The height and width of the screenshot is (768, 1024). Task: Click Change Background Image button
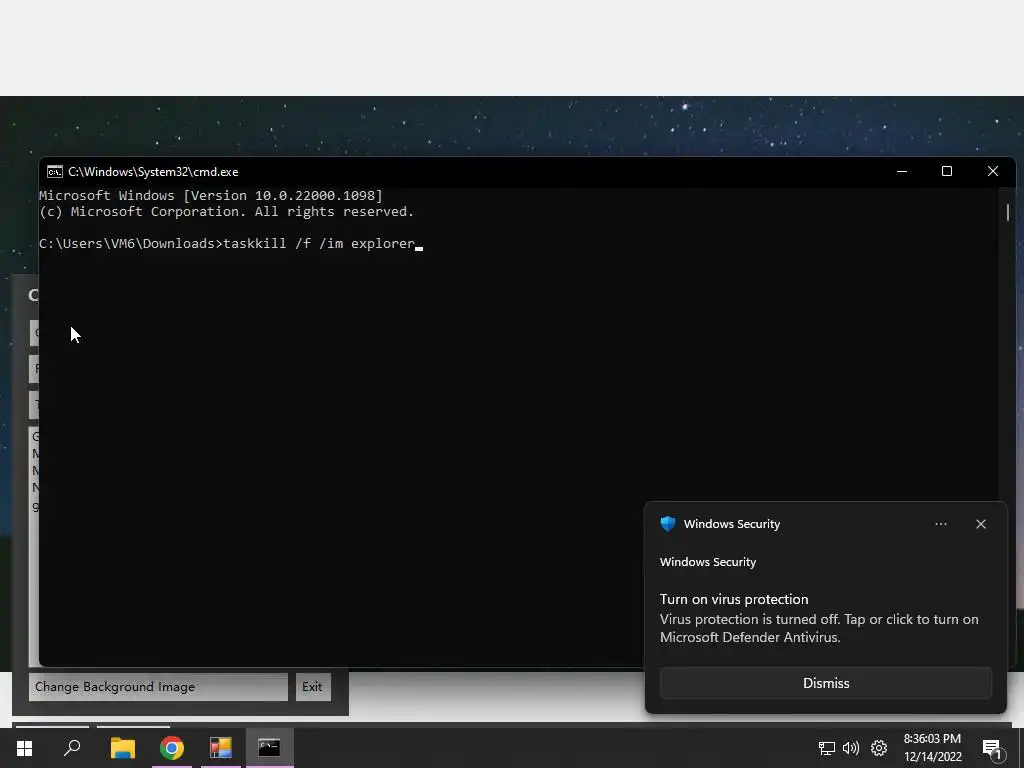click(x=158, y=687)
